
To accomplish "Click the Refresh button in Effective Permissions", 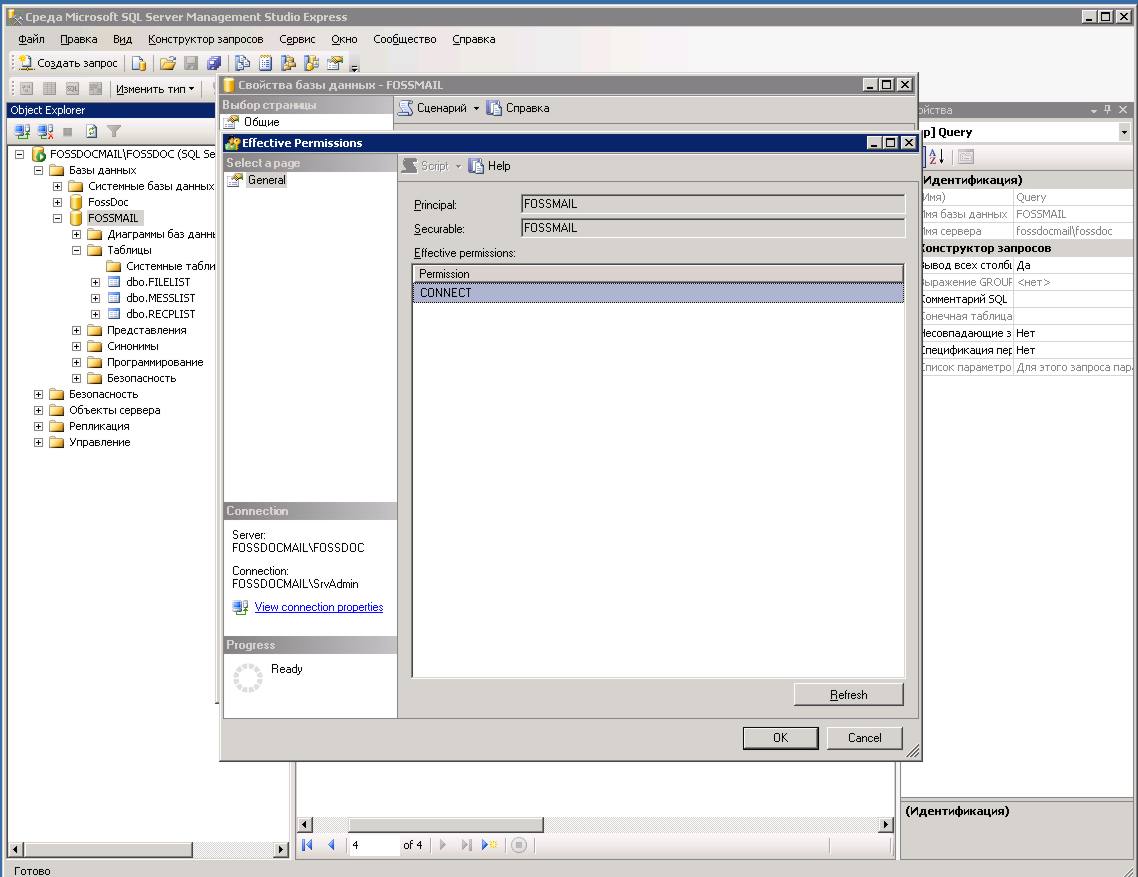I will click(x=848, y=695).
